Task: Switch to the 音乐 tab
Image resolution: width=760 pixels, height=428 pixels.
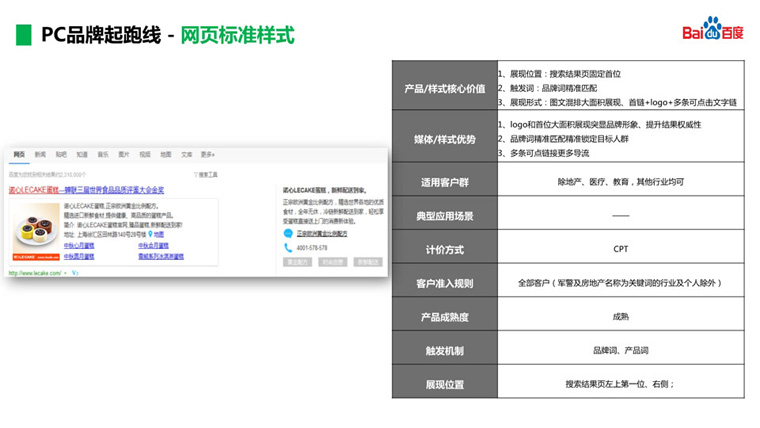Action: (x=103, y=155)
